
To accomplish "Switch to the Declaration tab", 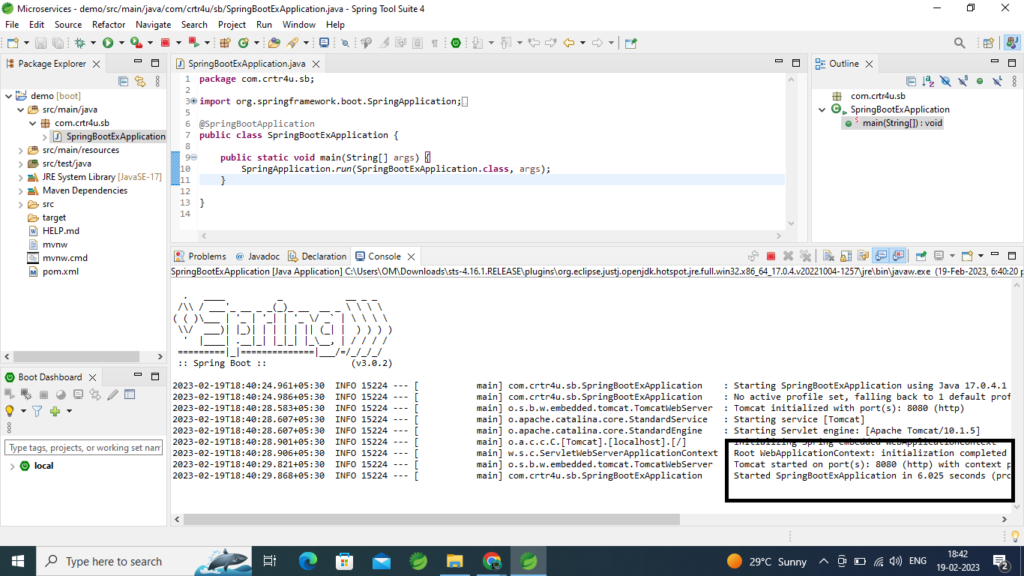I will pos(317,256).
